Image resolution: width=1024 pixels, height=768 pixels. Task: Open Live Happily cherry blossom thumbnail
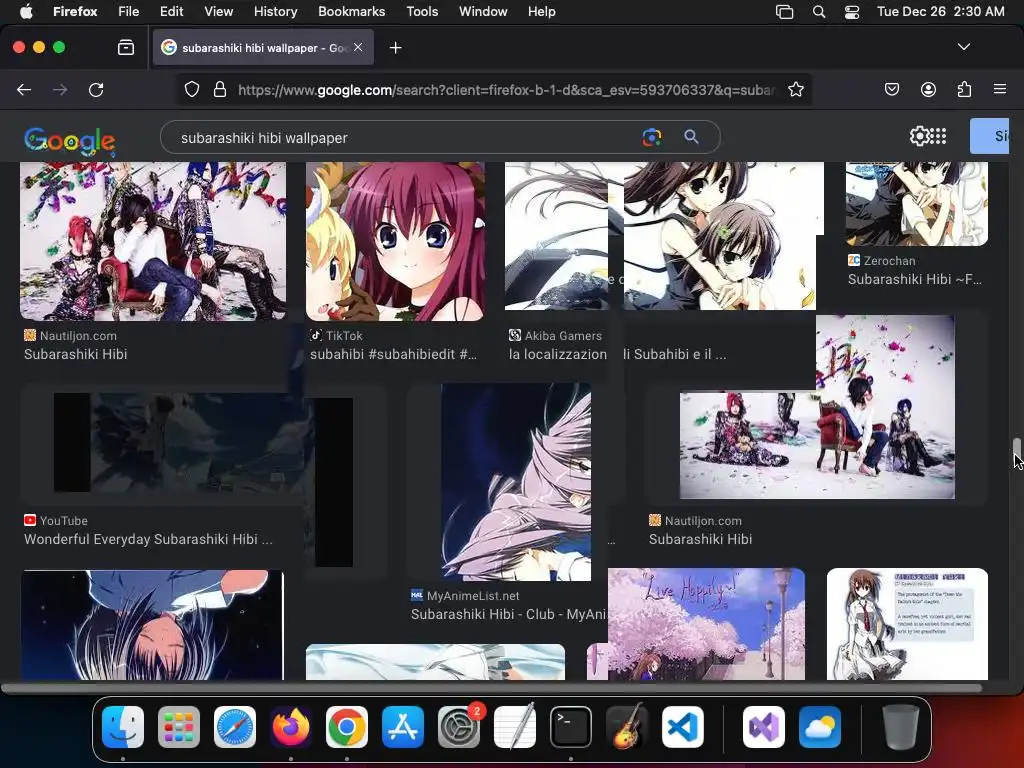coord(706,624)
